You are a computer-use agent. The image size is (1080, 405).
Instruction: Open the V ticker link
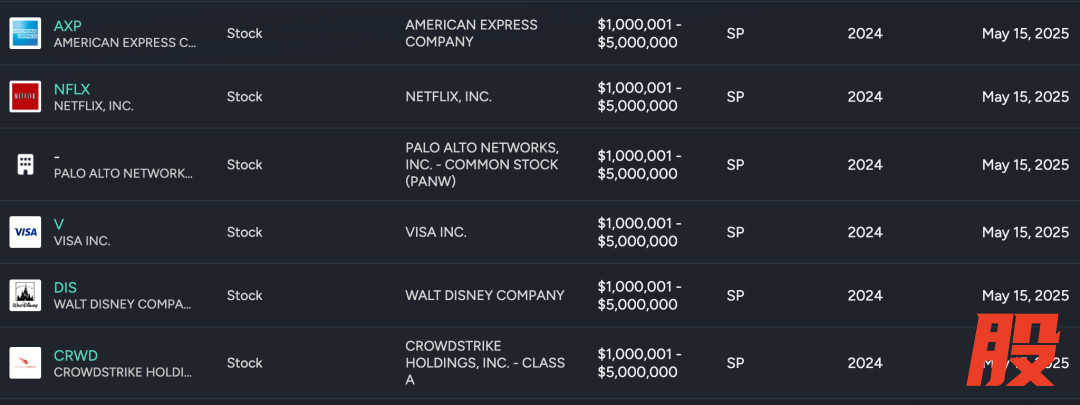59,224
